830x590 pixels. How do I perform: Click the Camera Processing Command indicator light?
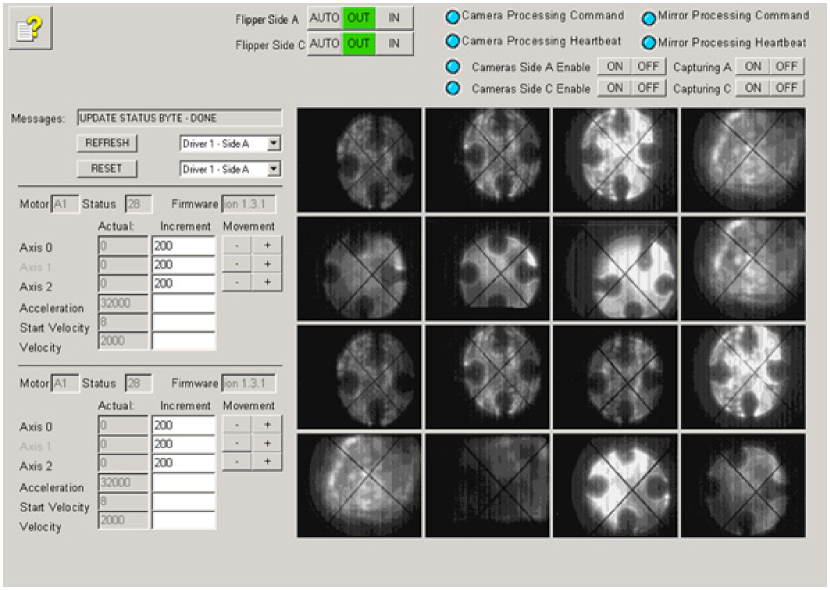pos(452,17)
